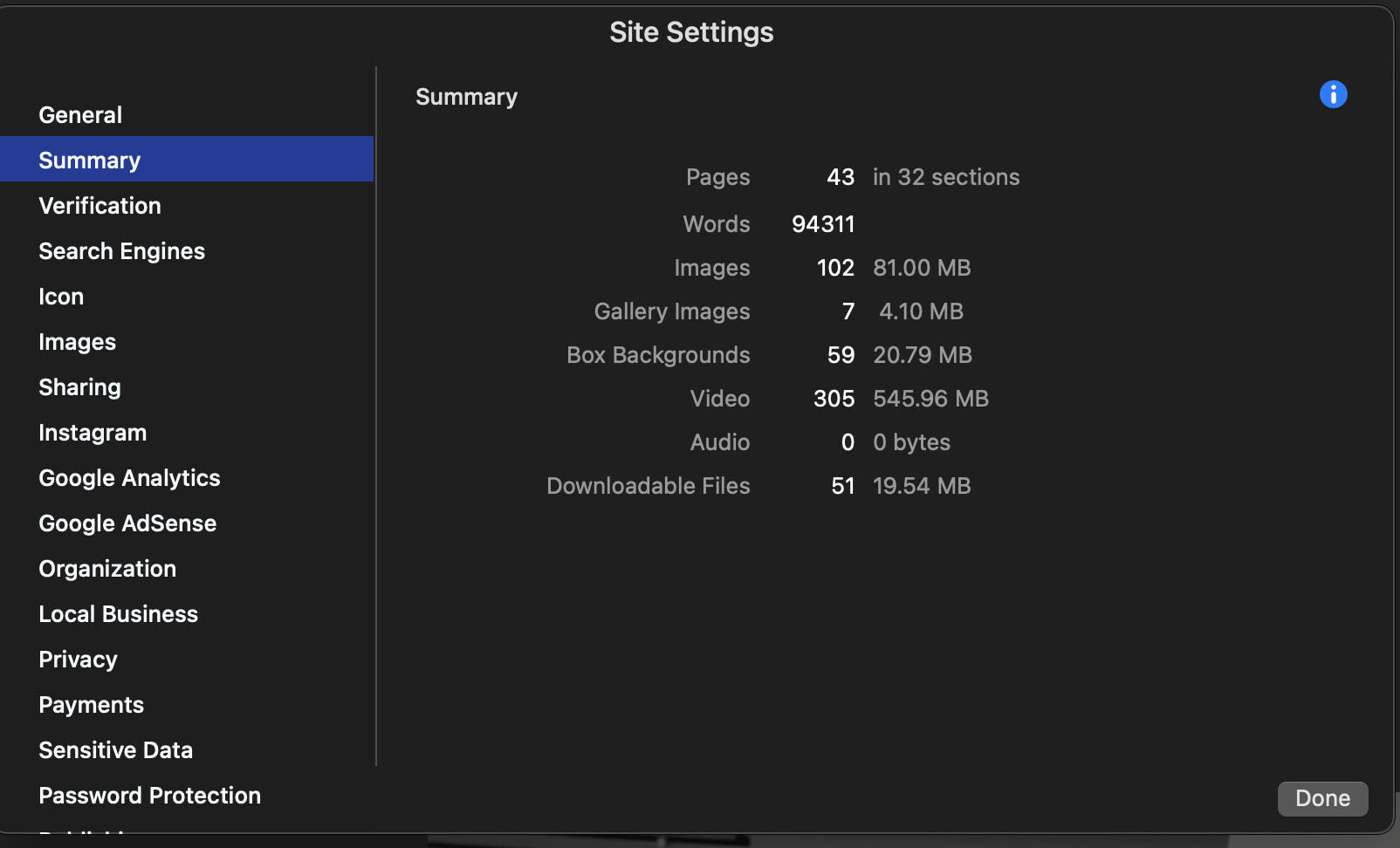
Task: Go to Verification settings
Action: pos(100,206)
